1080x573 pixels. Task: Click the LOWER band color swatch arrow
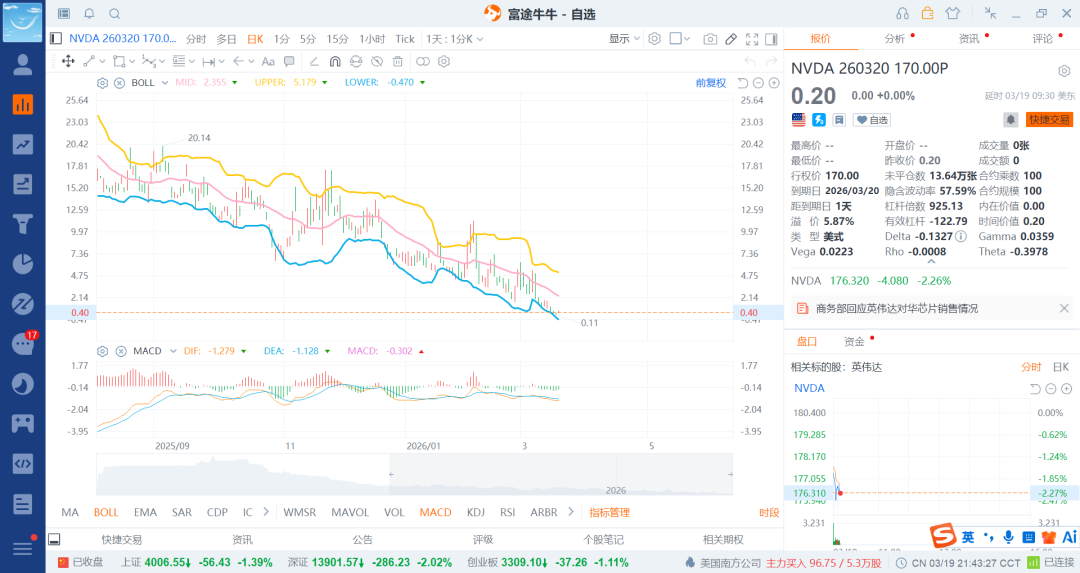click(422, 83)
